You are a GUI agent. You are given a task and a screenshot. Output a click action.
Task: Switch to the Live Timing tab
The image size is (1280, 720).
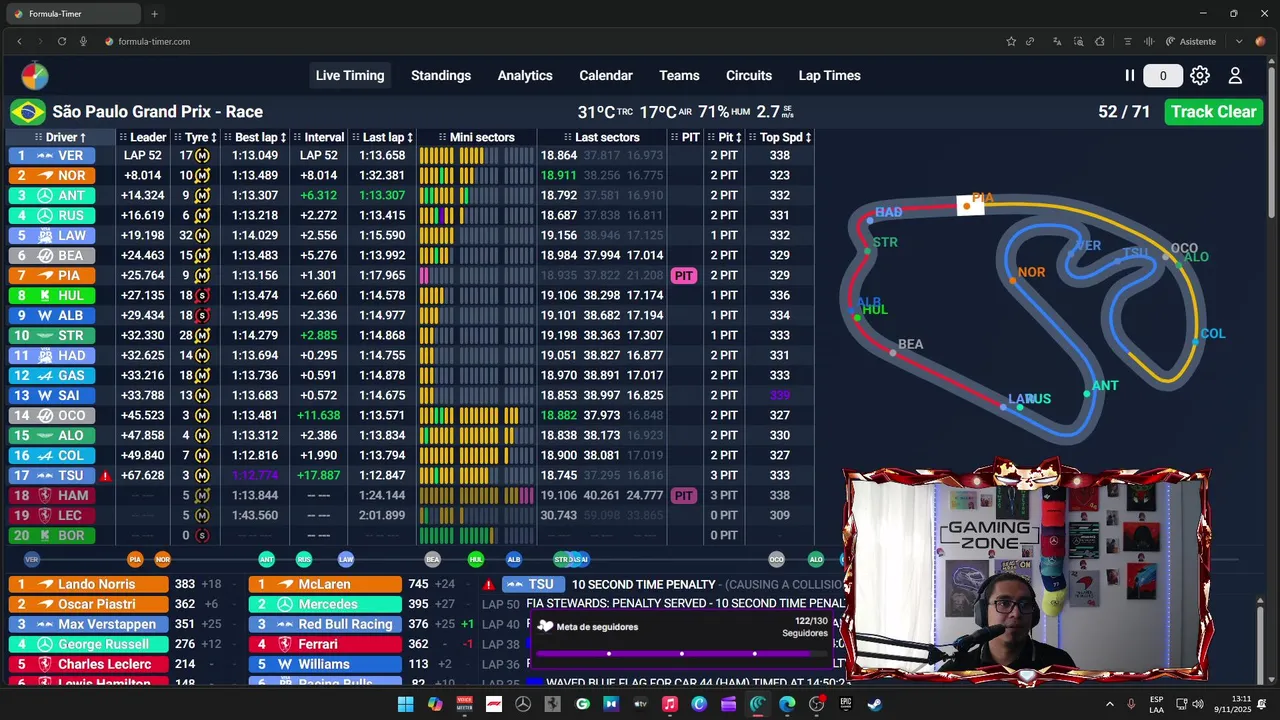click(350, 75)
